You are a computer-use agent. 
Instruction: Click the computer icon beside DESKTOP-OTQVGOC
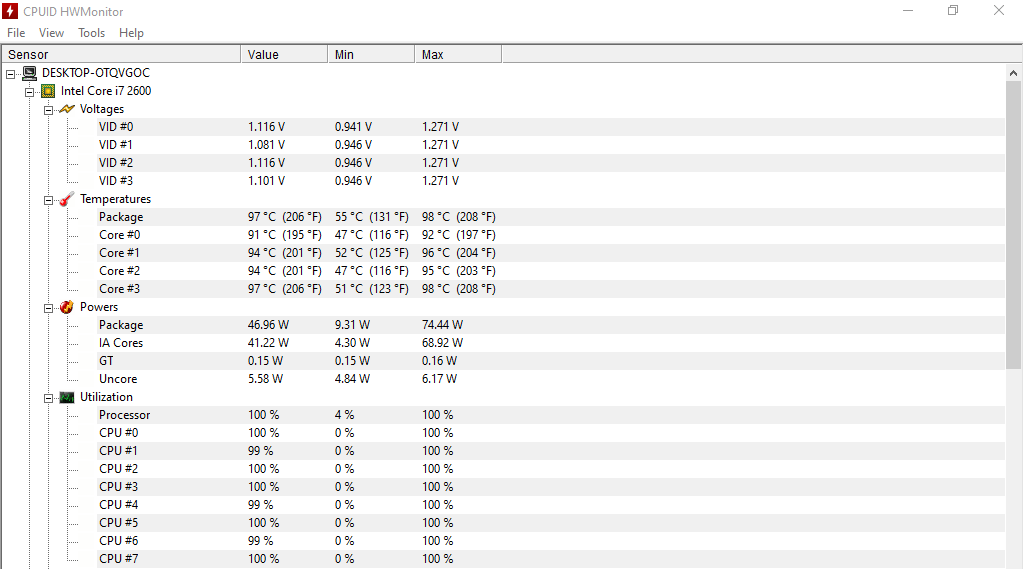tap(30, 73)
